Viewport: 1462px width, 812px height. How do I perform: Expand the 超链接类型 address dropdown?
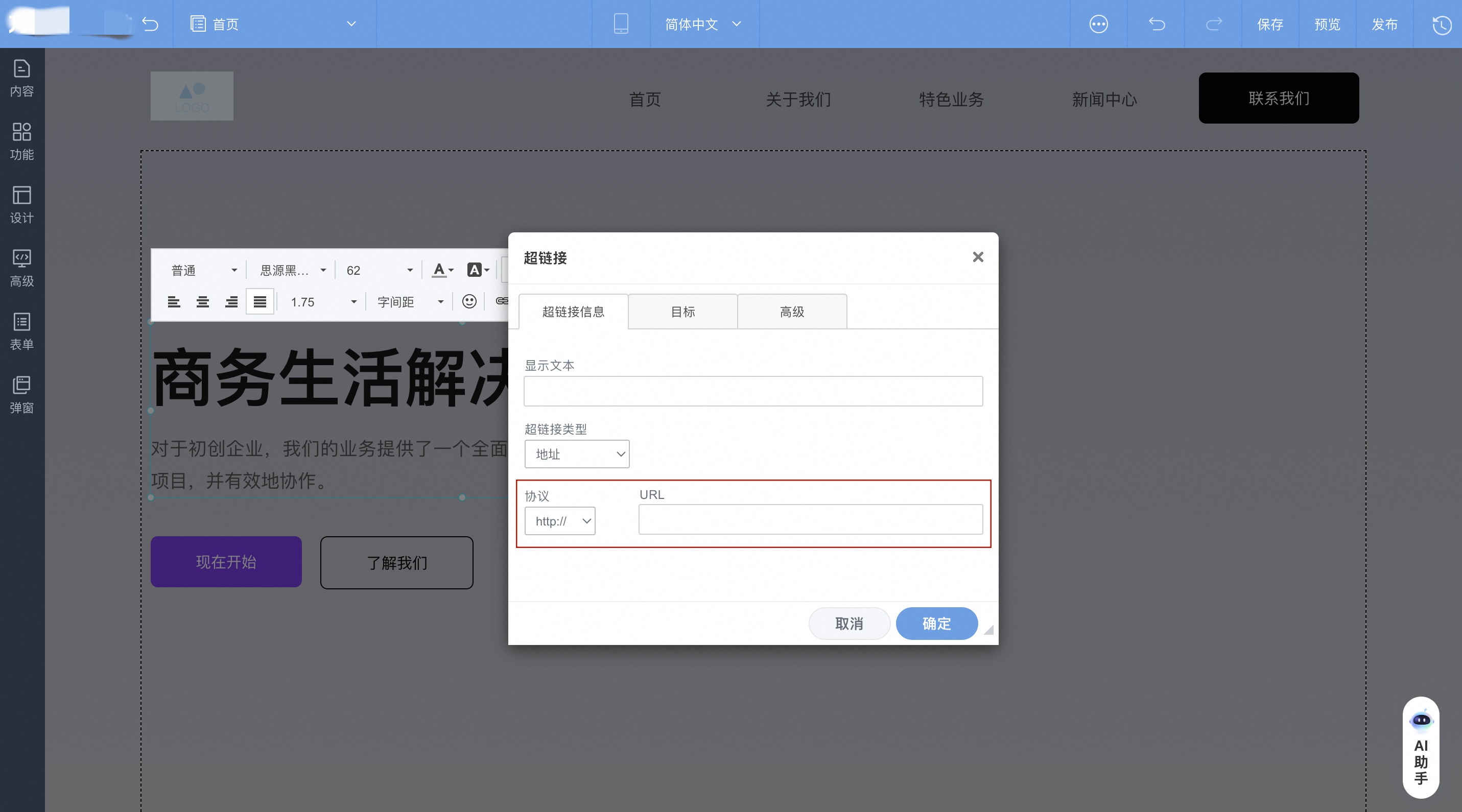[577, 454]
